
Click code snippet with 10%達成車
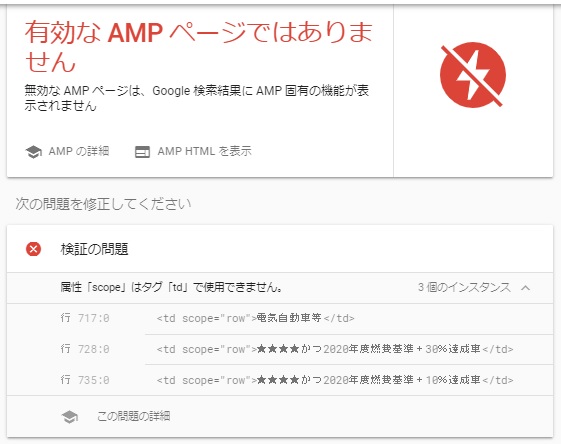tap(335, 380)
